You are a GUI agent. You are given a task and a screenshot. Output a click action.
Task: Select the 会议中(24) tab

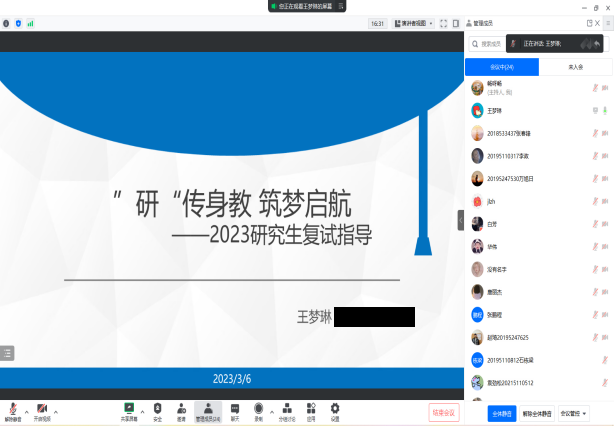tap(503, 67)
